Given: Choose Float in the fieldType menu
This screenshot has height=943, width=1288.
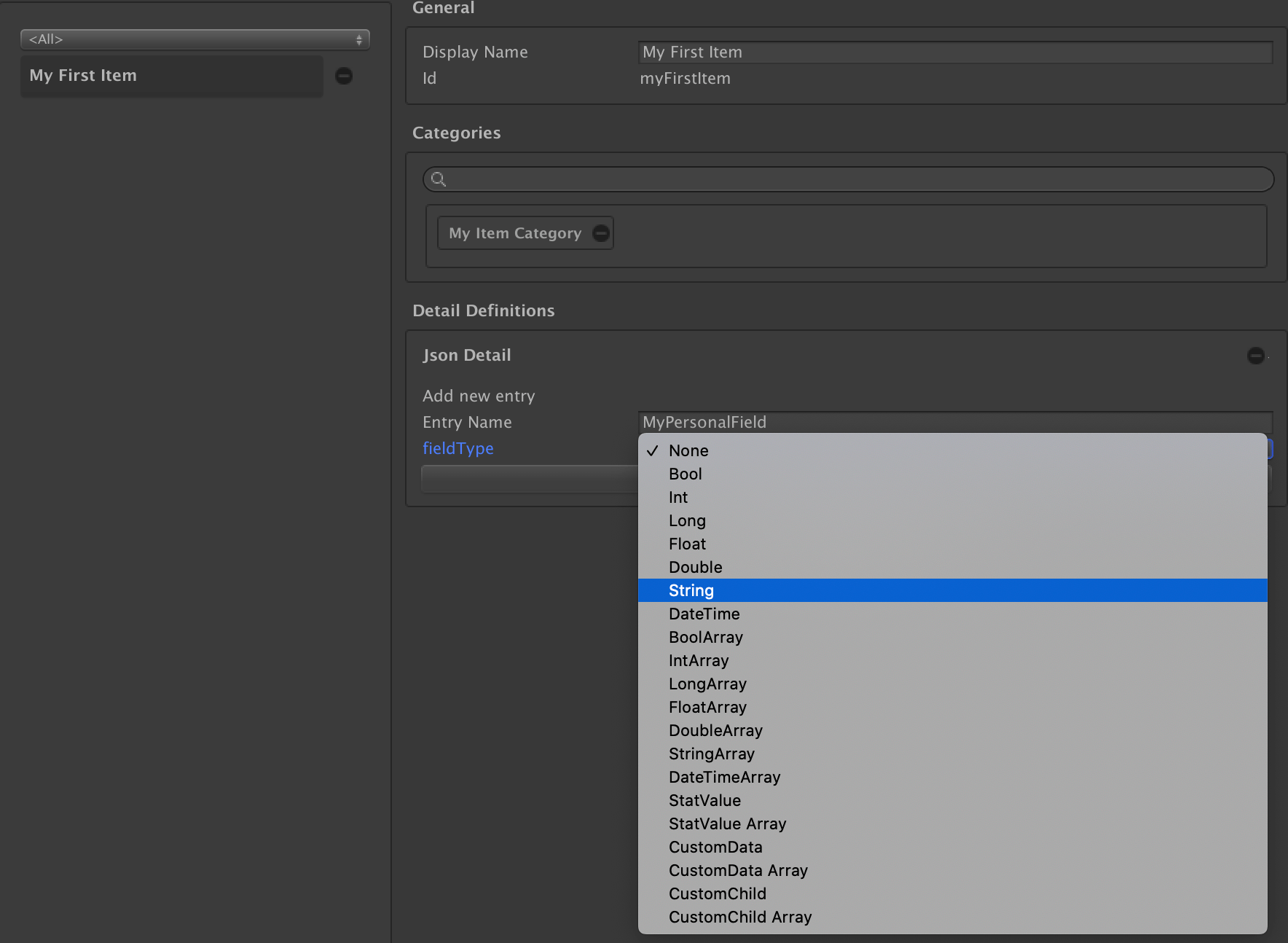Looking at the screenshot, I should (x=953, y=544).
